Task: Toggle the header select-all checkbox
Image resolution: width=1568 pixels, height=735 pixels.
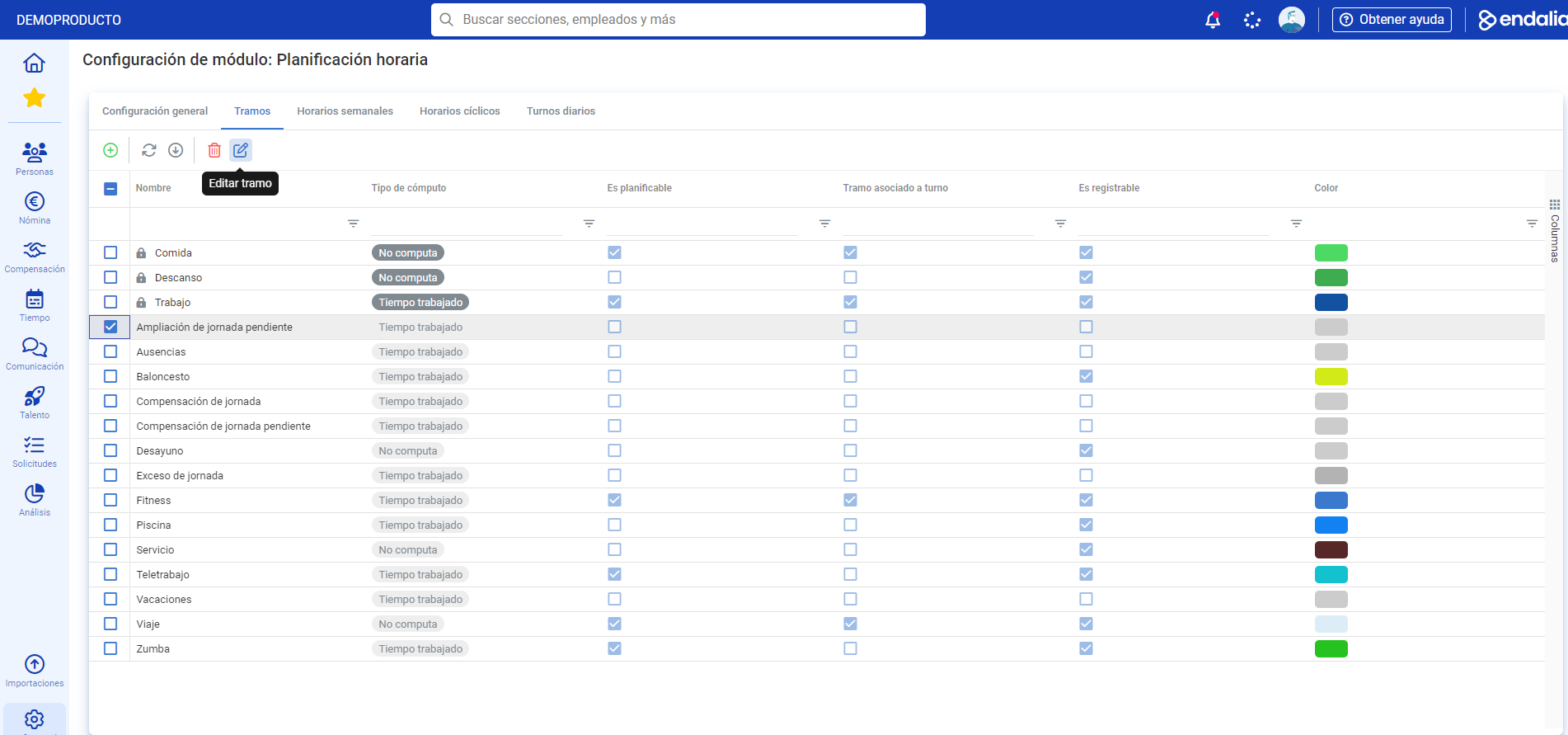Action: [x=110, y=189]
